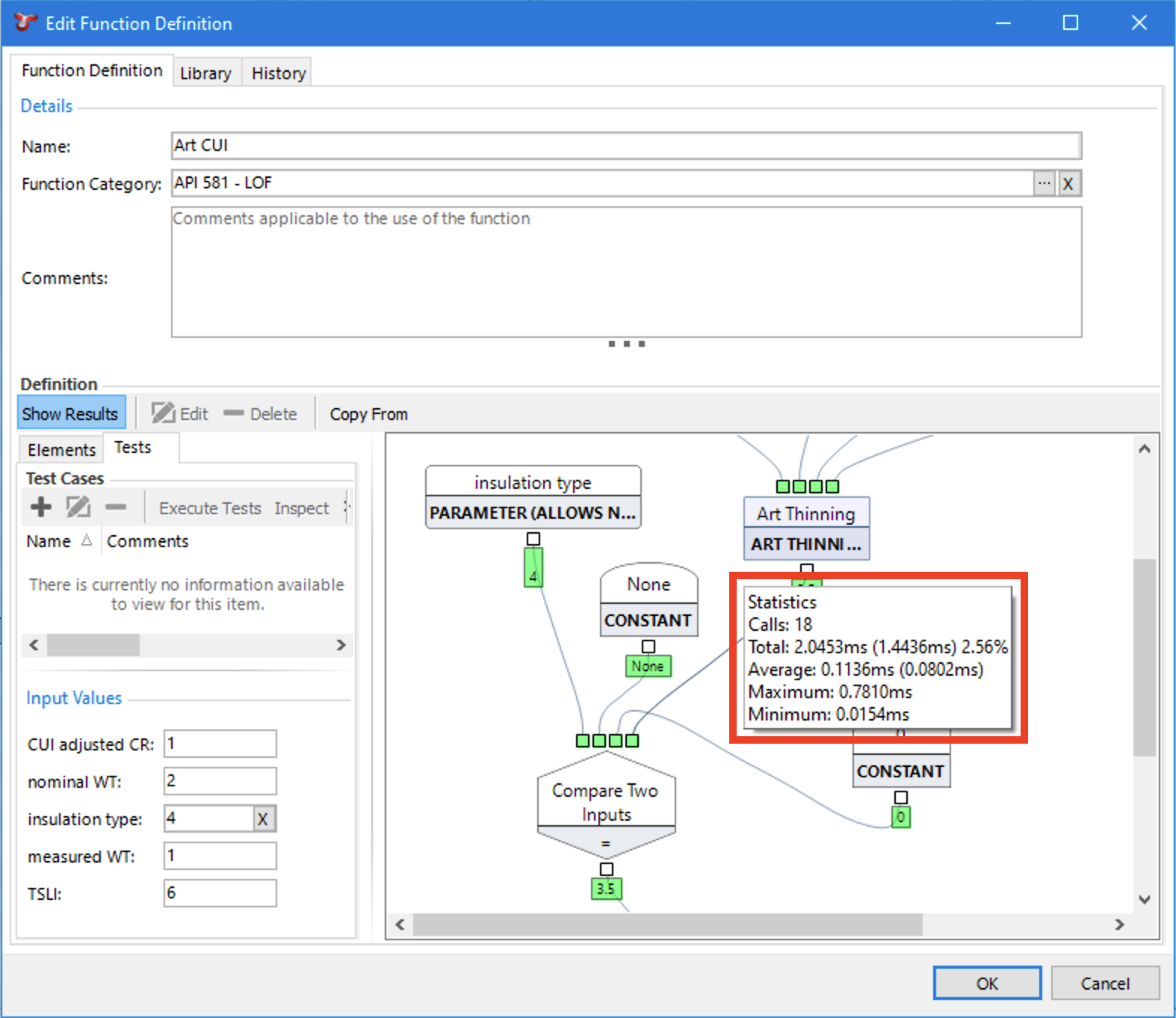Toggle the Show Results button
The width and height of the screenshot is (1176, 1018).
70,414
